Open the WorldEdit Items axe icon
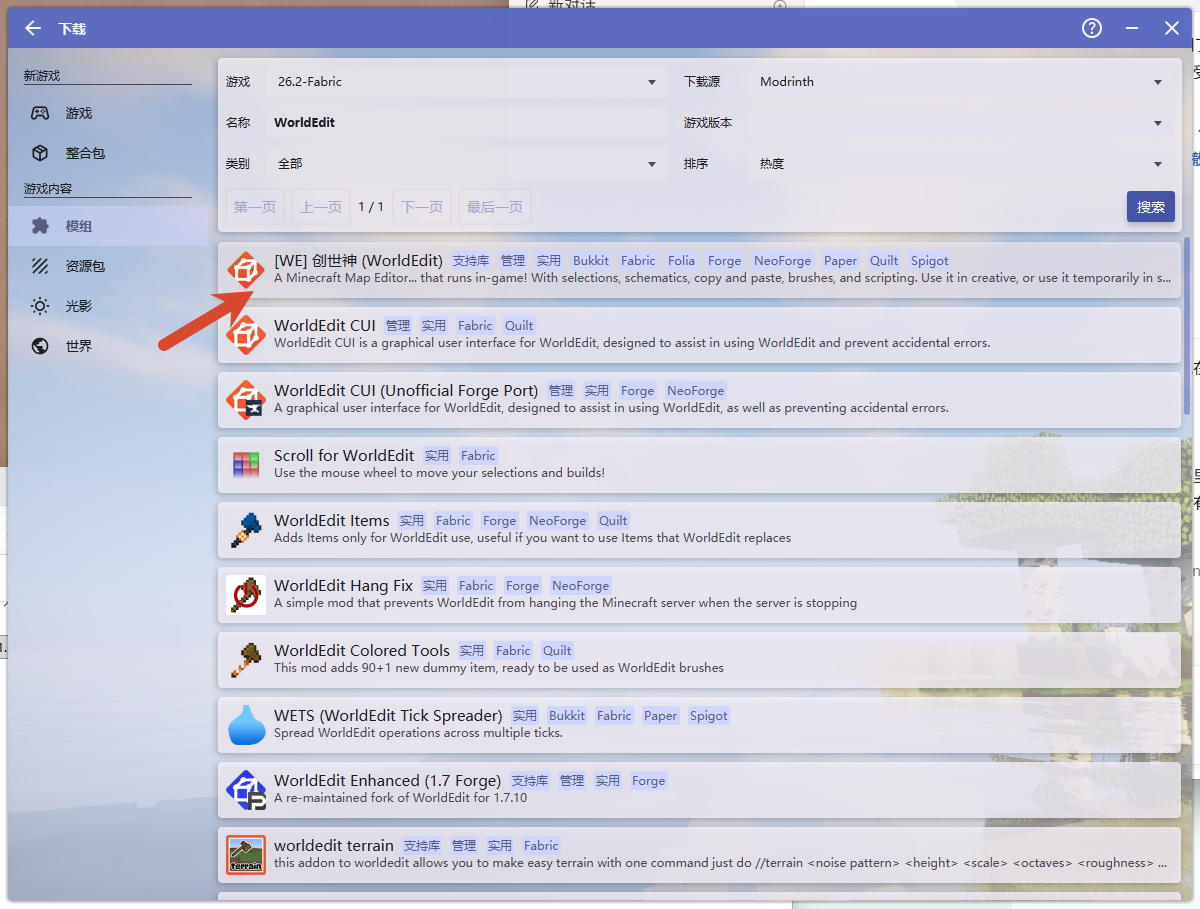The width and height of the screenshot is (1200, 909). 246,529
